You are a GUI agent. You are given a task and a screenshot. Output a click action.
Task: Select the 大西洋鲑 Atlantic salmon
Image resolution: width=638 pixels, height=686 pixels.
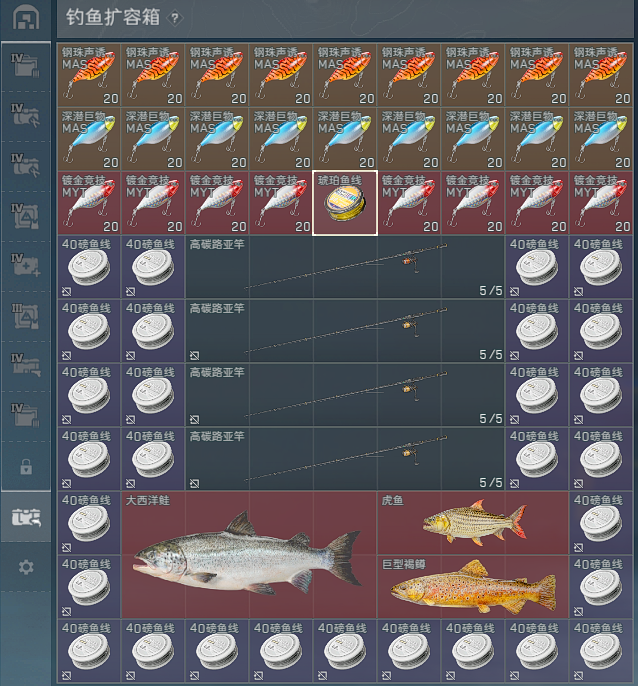point(249,555)
